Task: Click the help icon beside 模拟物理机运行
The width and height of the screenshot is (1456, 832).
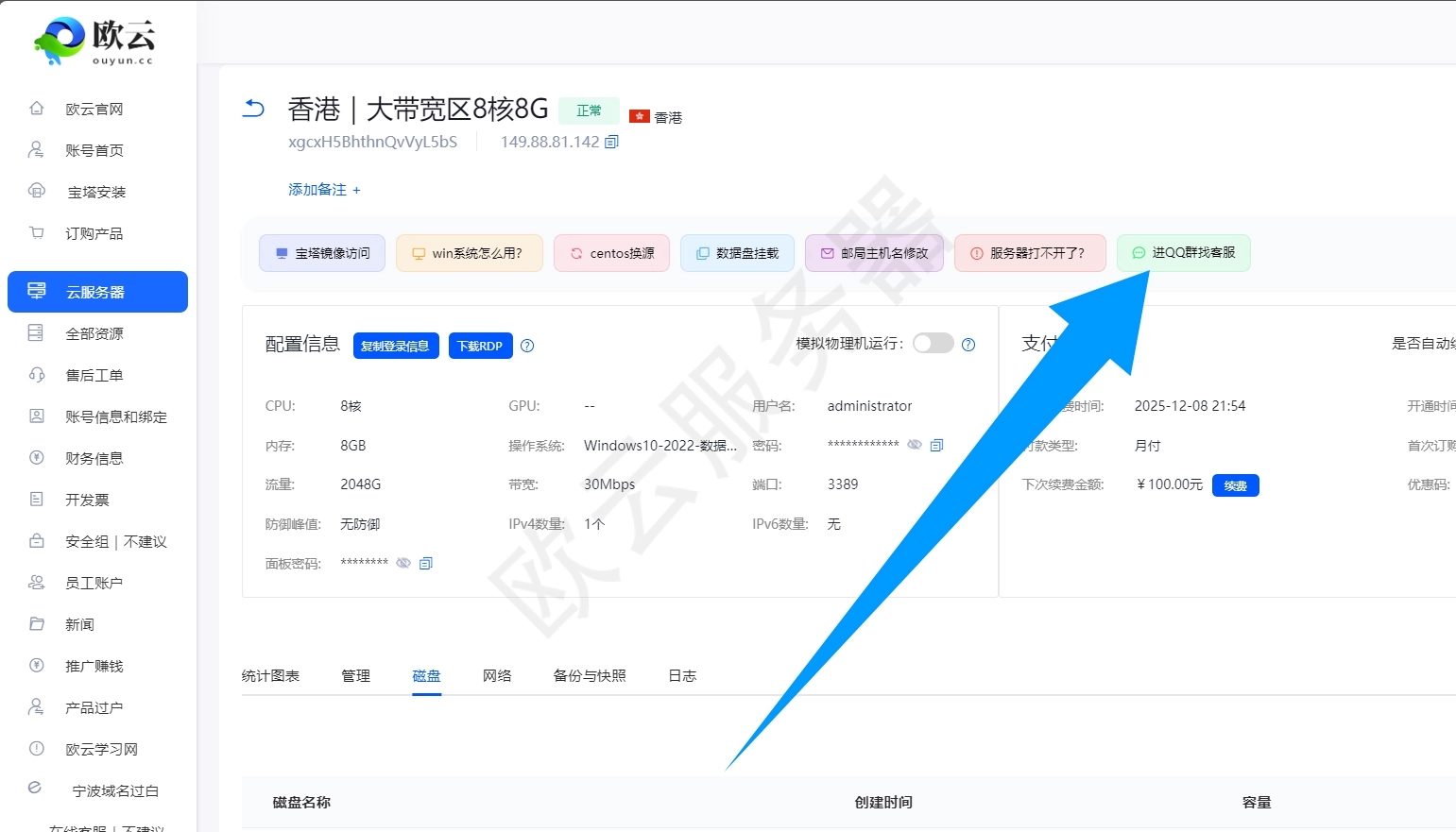Action: (x=968, y=344)
